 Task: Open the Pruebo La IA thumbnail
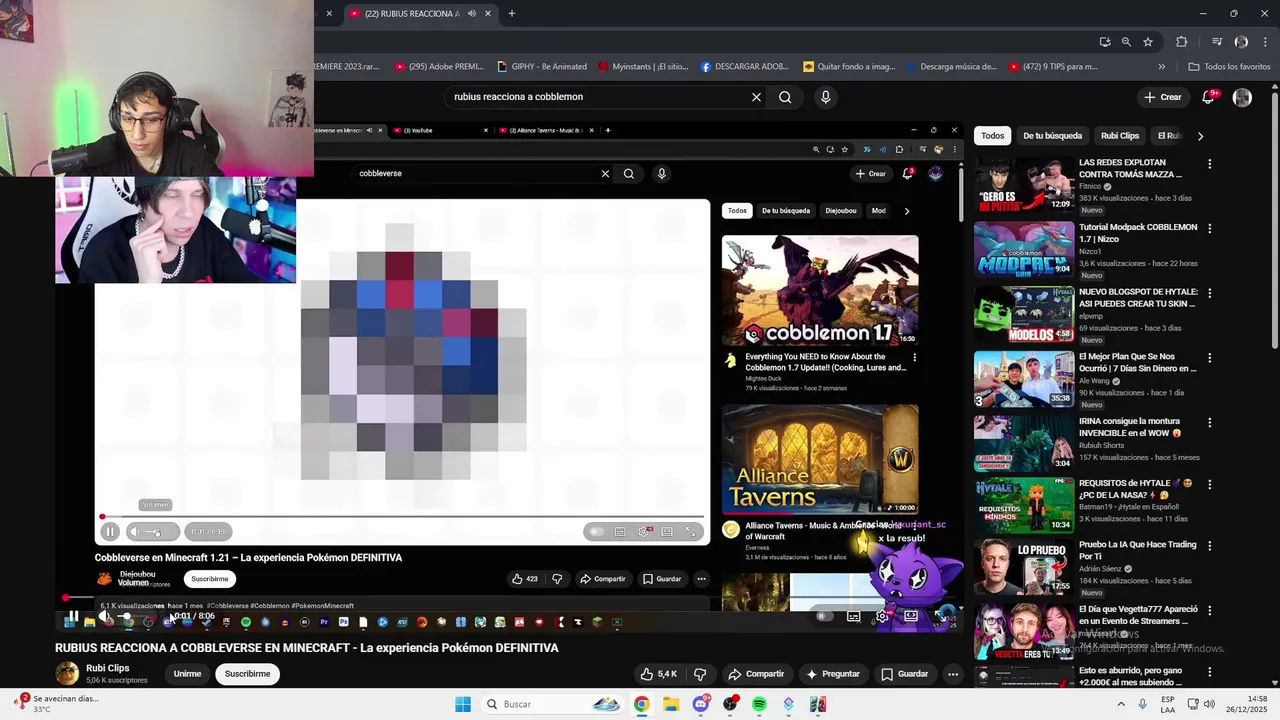(1024, 566)
